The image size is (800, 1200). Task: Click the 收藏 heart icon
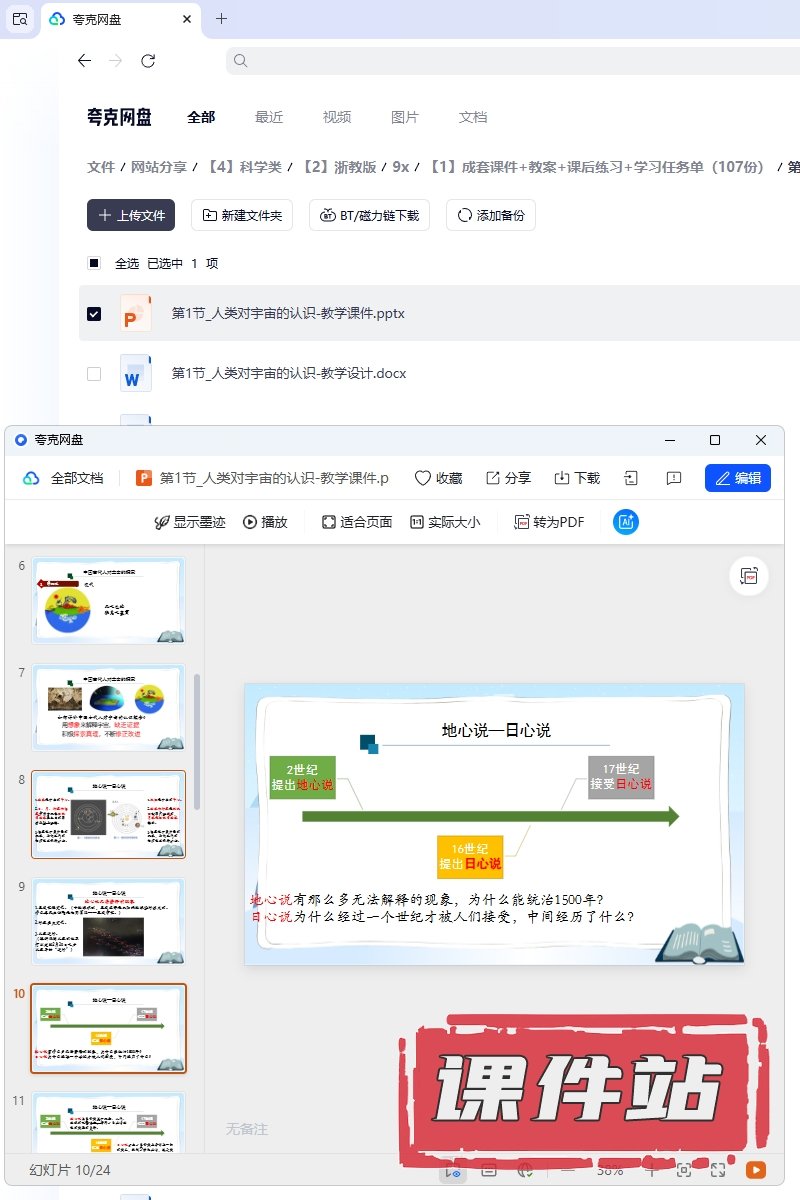click(438, 478)
